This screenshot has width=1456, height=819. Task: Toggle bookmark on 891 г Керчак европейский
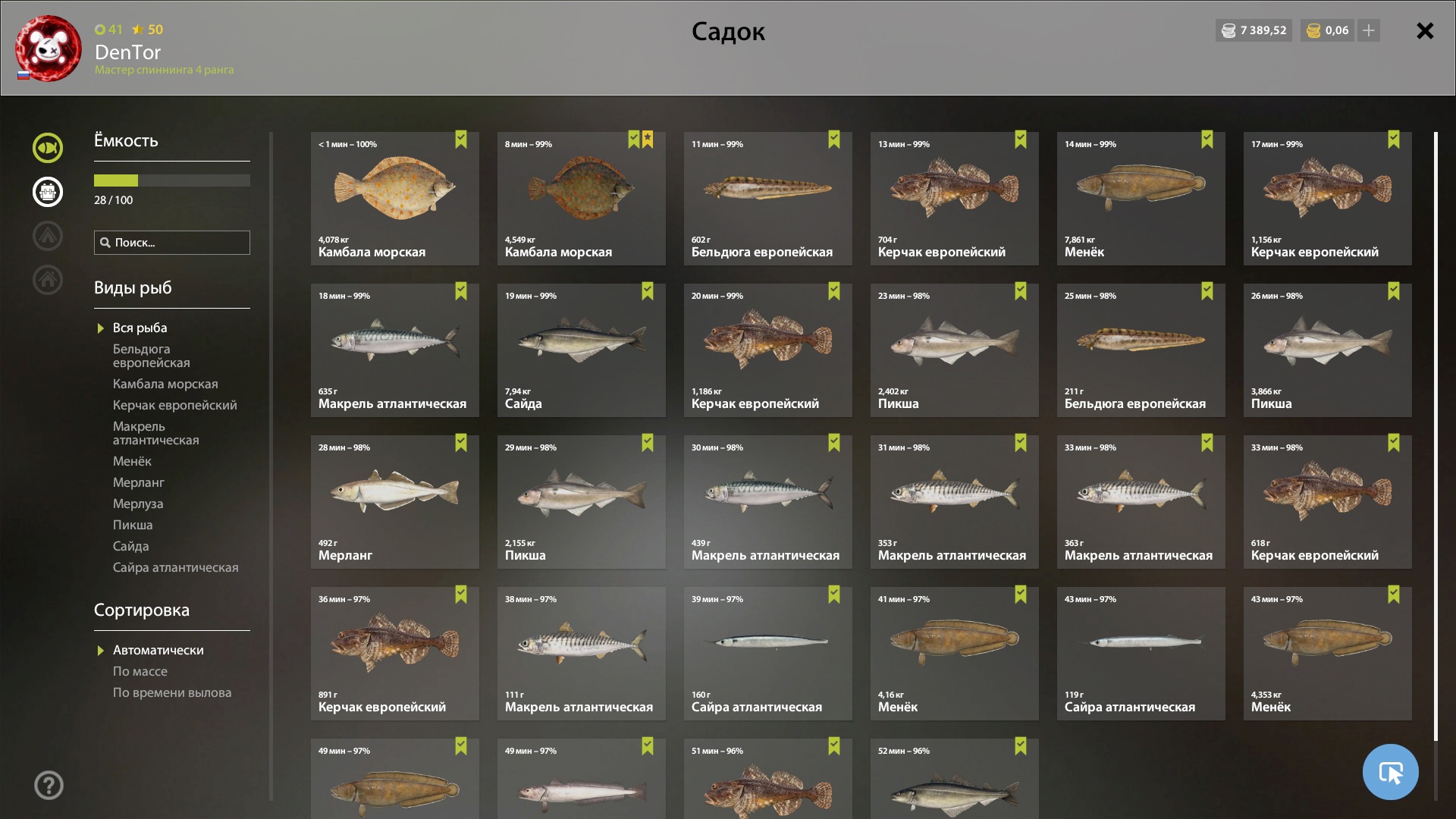[x=461, y=595]
